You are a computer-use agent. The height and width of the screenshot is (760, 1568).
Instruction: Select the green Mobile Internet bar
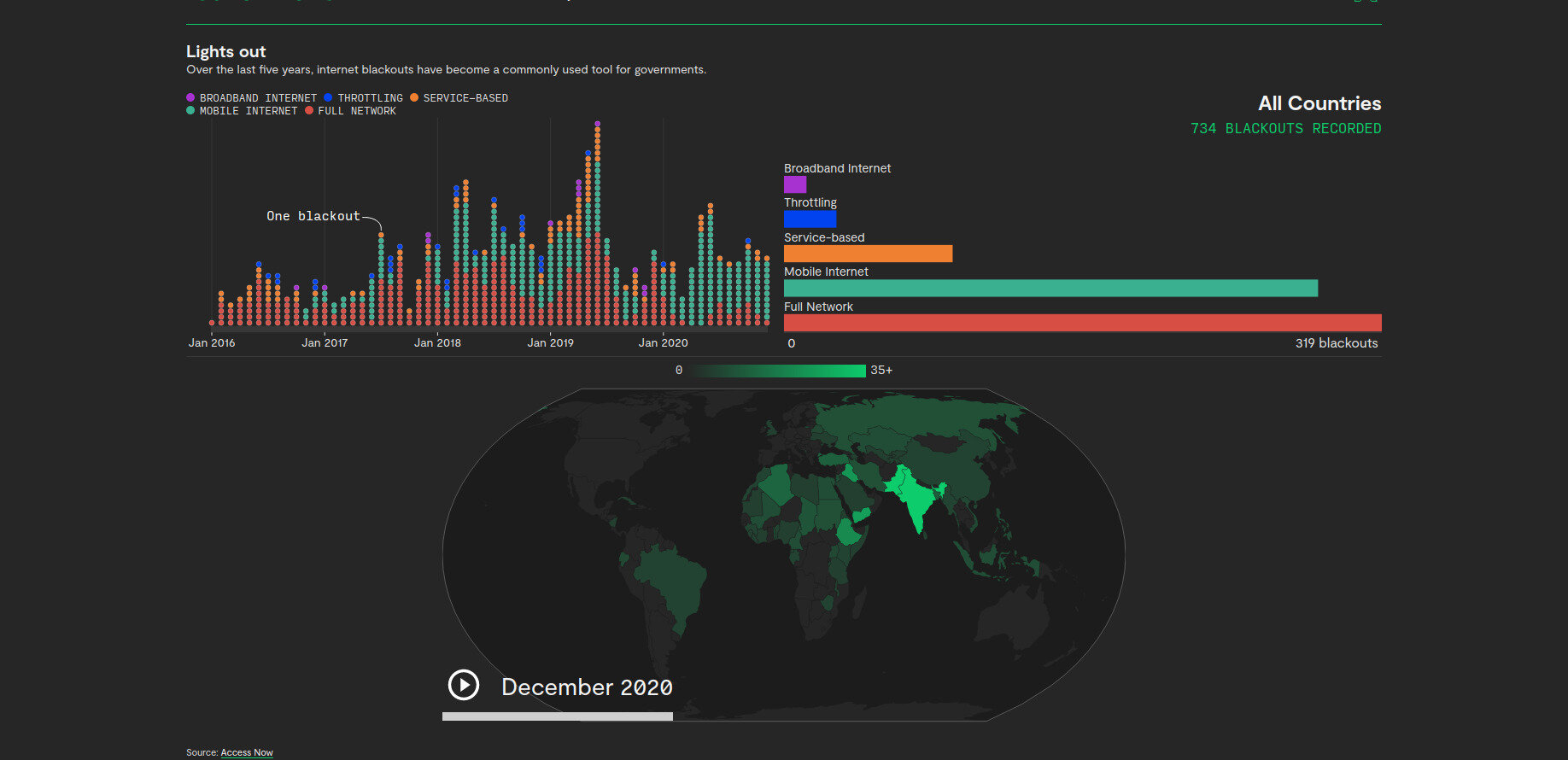(1050, 289)
